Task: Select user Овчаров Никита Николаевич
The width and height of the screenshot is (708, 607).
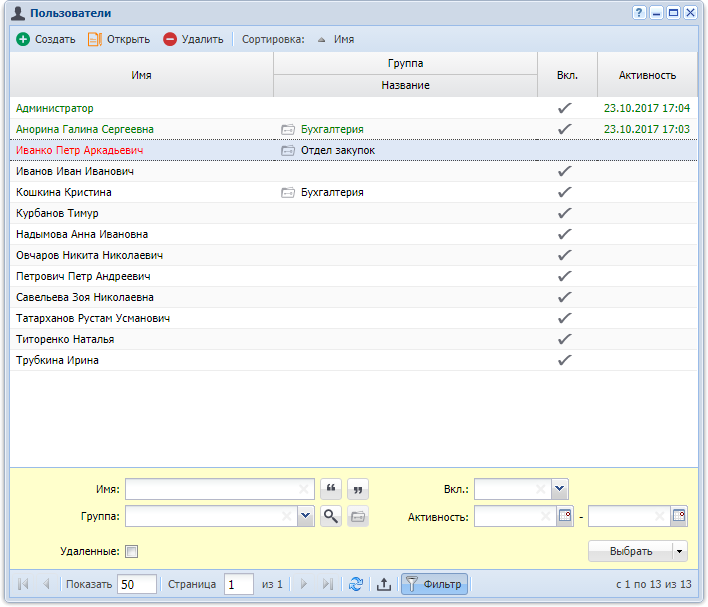Action: click(x=89, y=255)
